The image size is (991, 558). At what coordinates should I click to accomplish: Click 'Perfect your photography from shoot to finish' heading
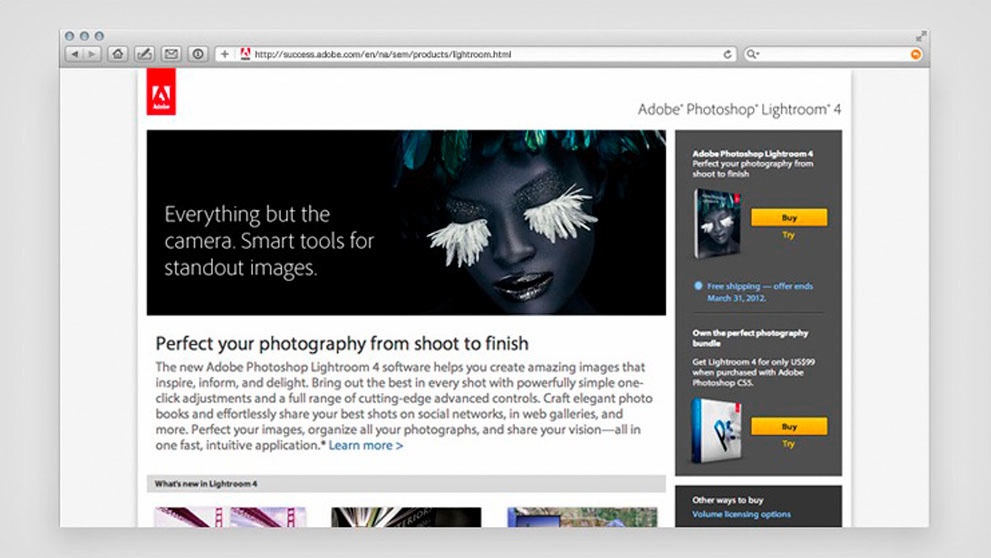[x=342, y=344]
